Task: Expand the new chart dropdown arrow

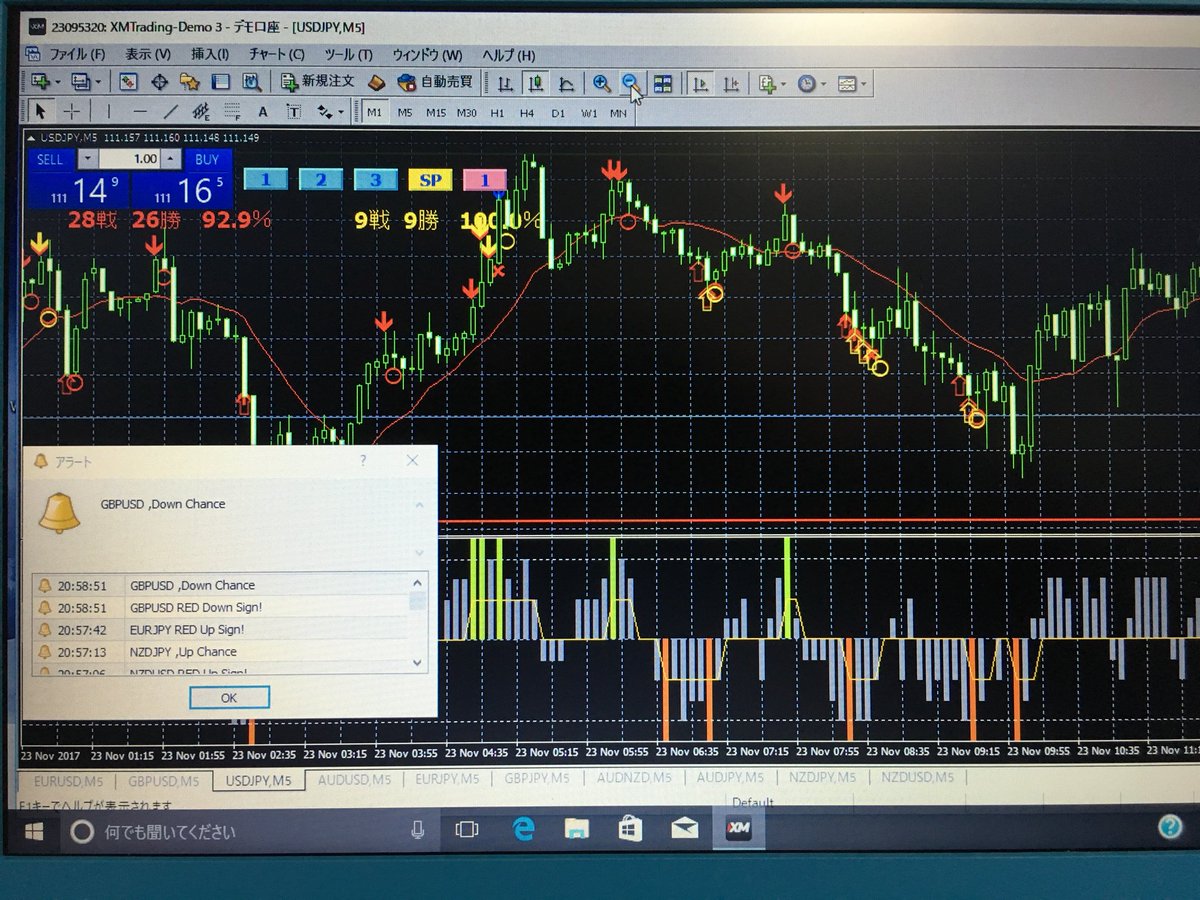Action: 58,82
